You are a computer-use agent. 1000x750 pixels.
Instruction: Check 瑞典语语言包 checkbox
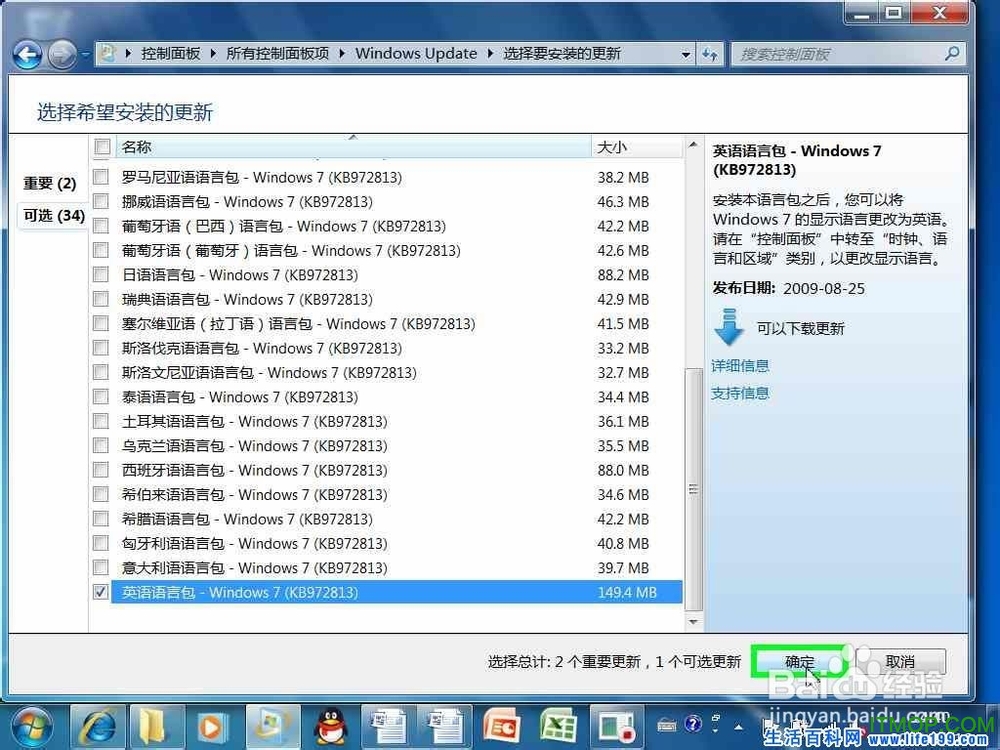tap(101, 299)
